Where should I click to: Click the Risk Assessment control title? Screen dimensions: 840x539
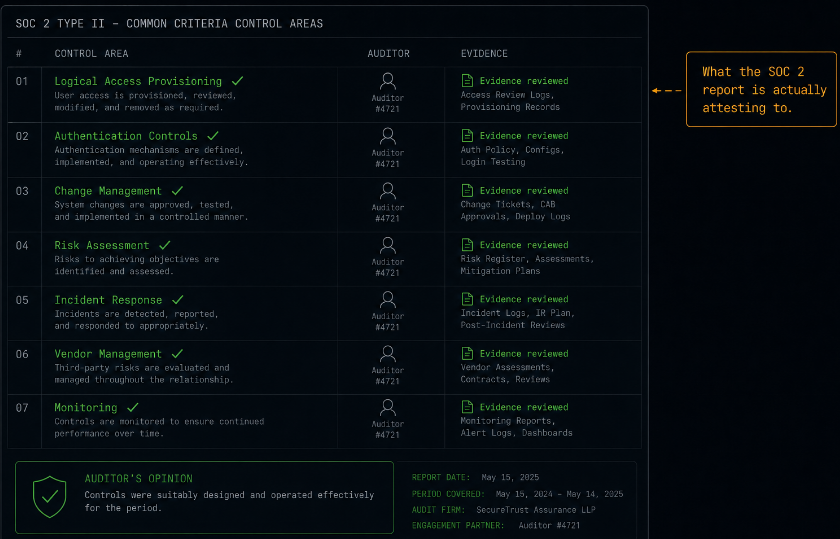(x=102, y=245)
